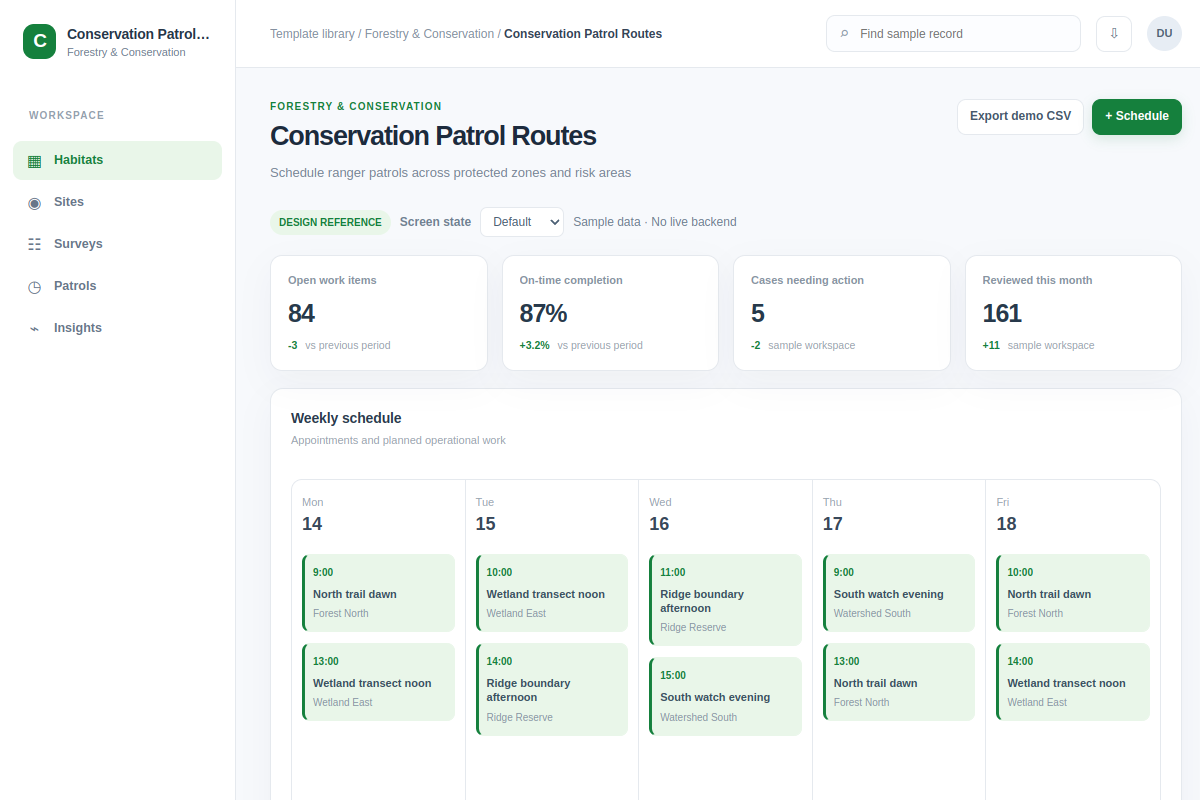Follow the Template library breadcrumb link
The image size is (1200, 800).
[x=312, y=34]
